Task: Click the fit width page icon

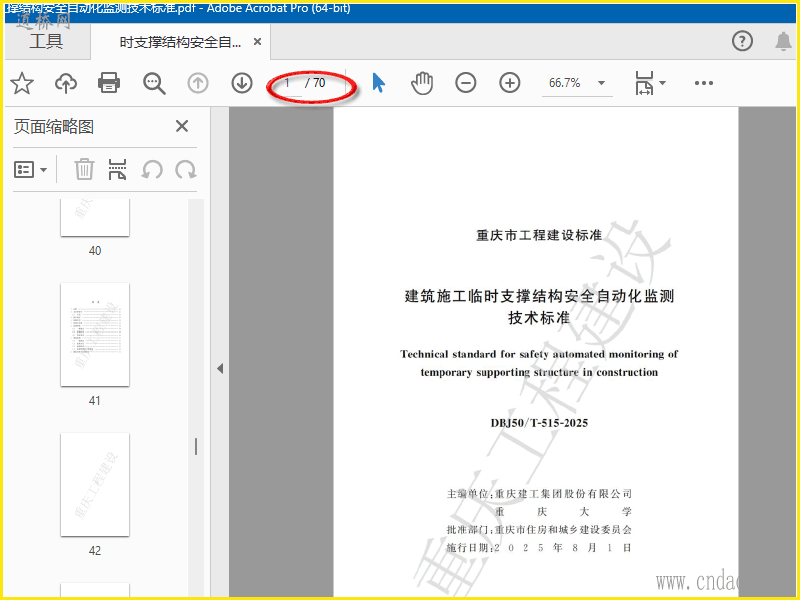Action: click(x=644, y=83)
